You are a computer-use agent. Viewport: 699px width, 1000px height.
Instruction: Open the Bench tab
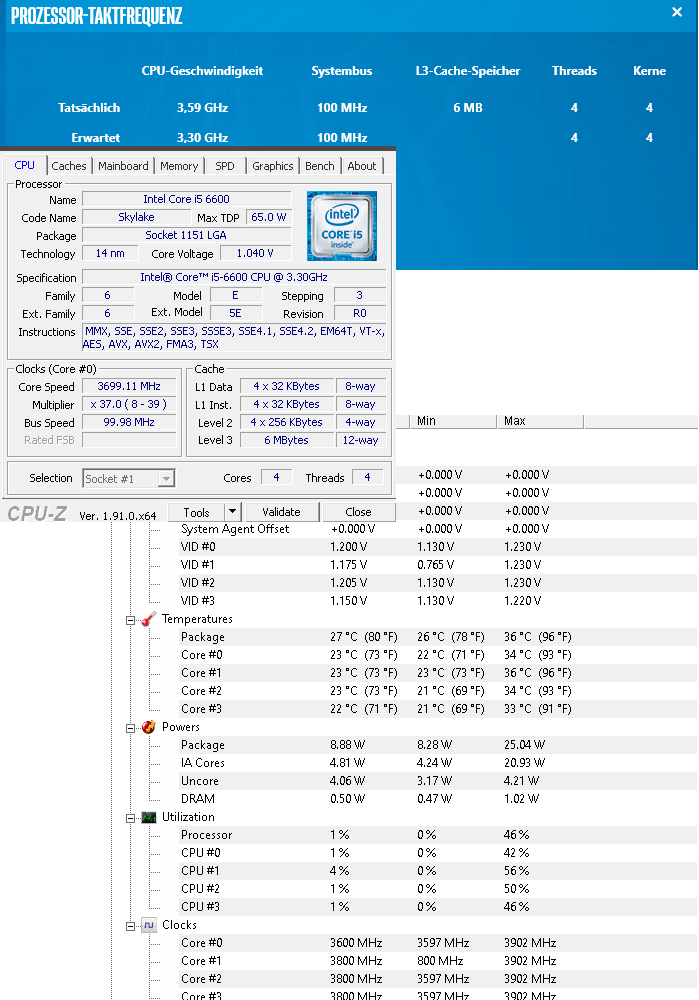click(x=320, y=166)
